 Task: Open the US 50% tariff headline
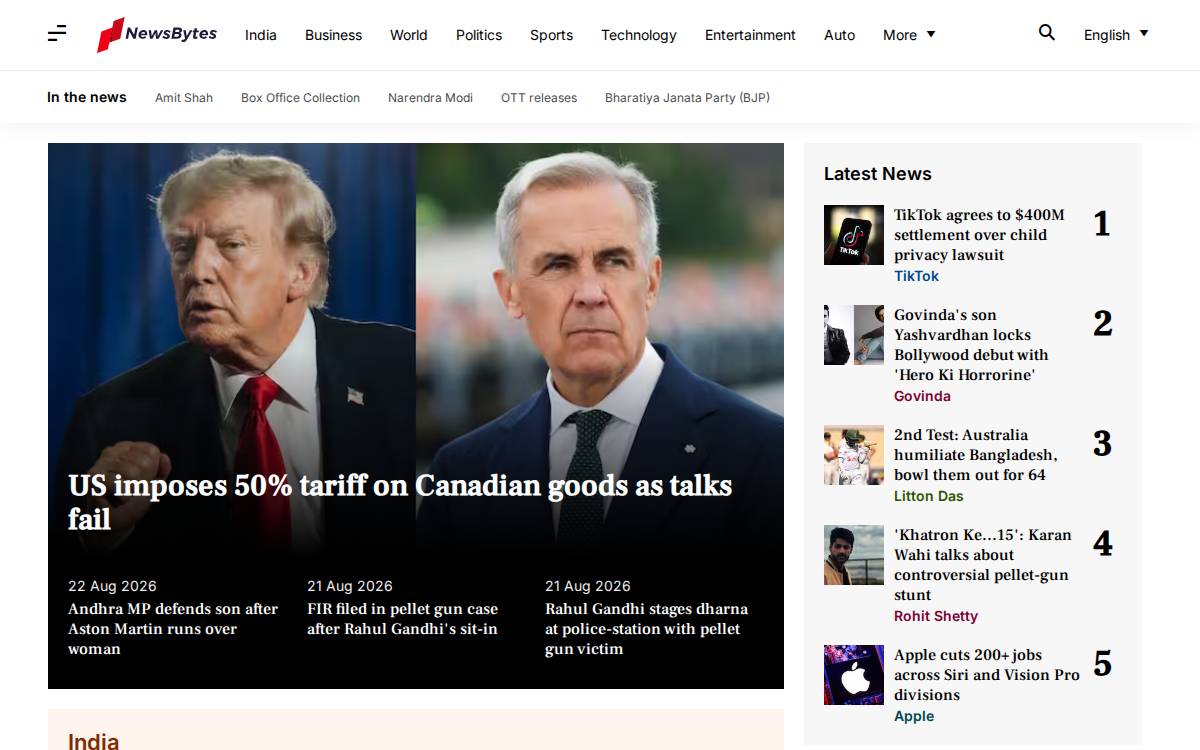400,502
